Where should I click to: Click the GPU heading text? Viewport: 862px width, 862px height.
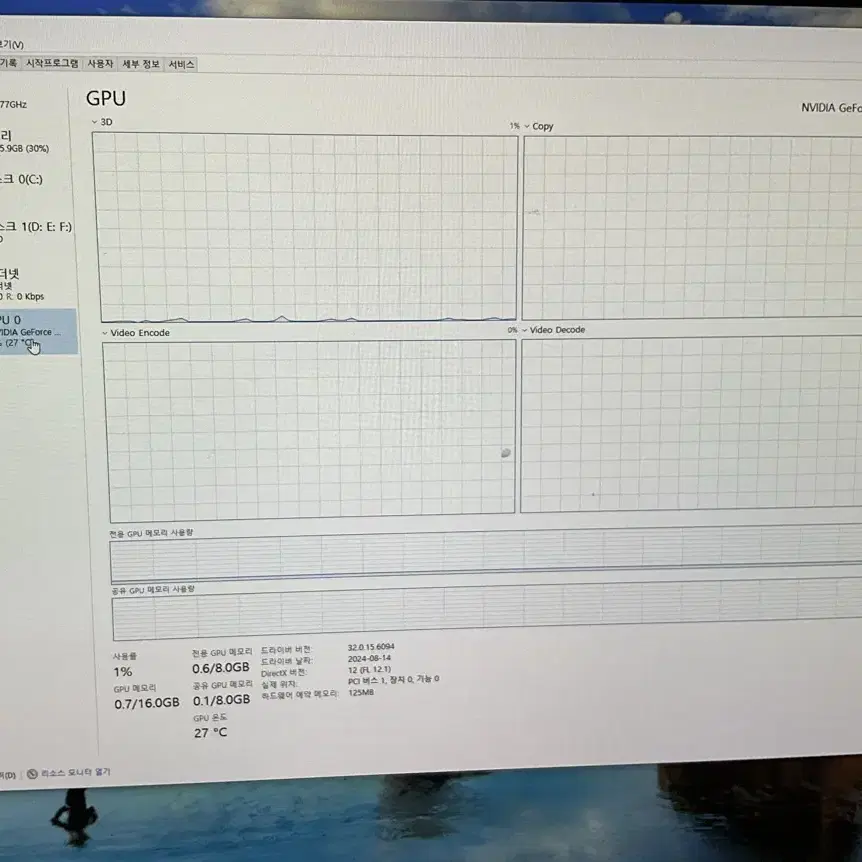pos(106,98)
